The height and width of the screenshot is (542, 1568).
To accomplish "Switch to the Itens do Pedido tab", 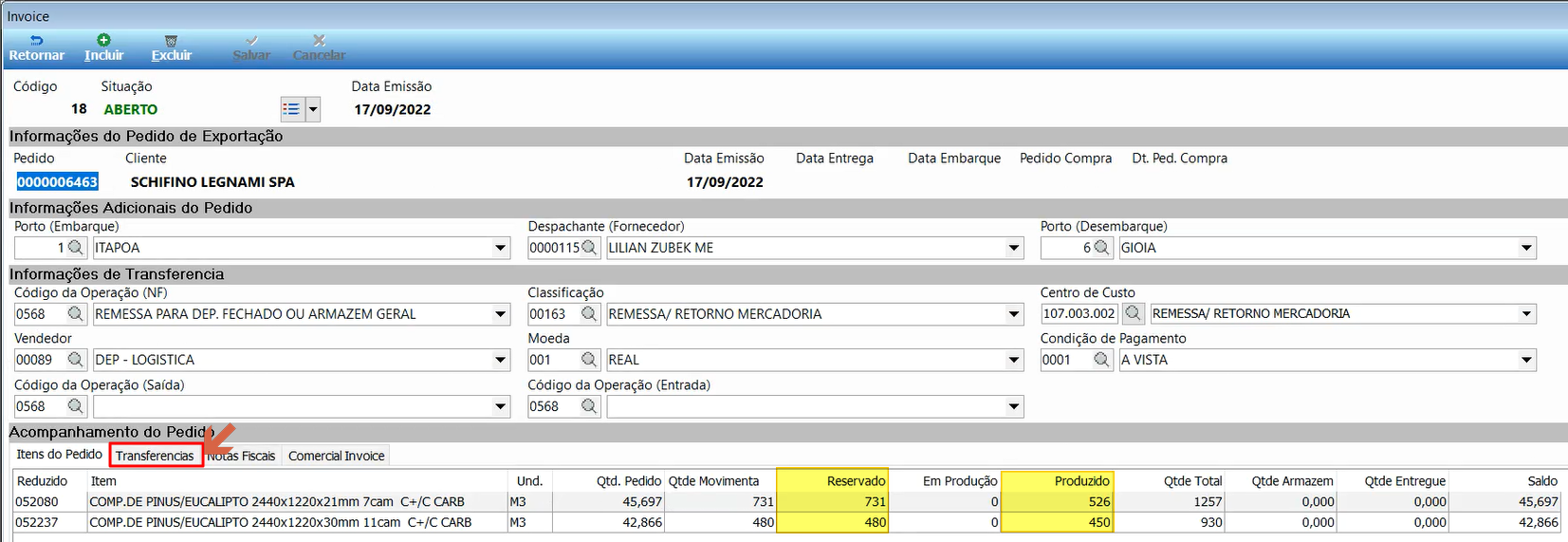I will pyautogui.click(x=59, y=455).
